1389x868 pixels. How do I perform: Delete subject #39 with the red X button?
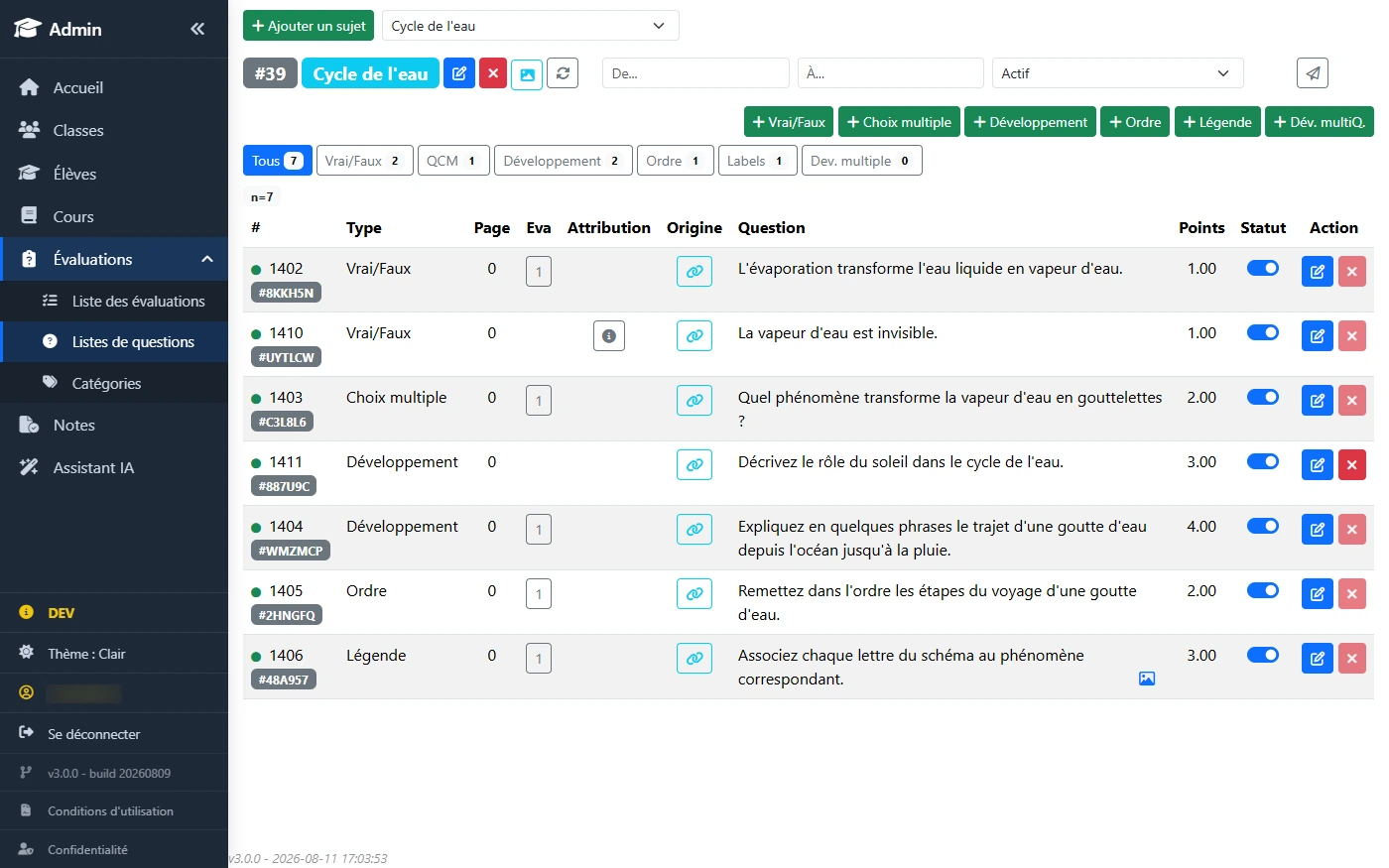pyautogui.click(x=493, y=73)
